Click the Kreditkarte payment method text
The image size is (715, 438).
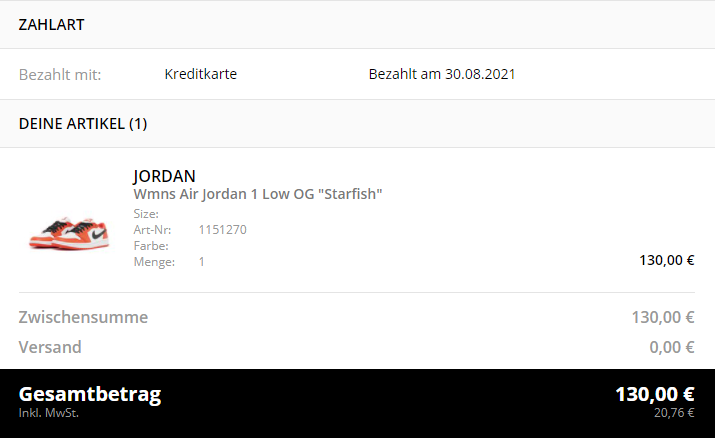click(x=201, y=74)
